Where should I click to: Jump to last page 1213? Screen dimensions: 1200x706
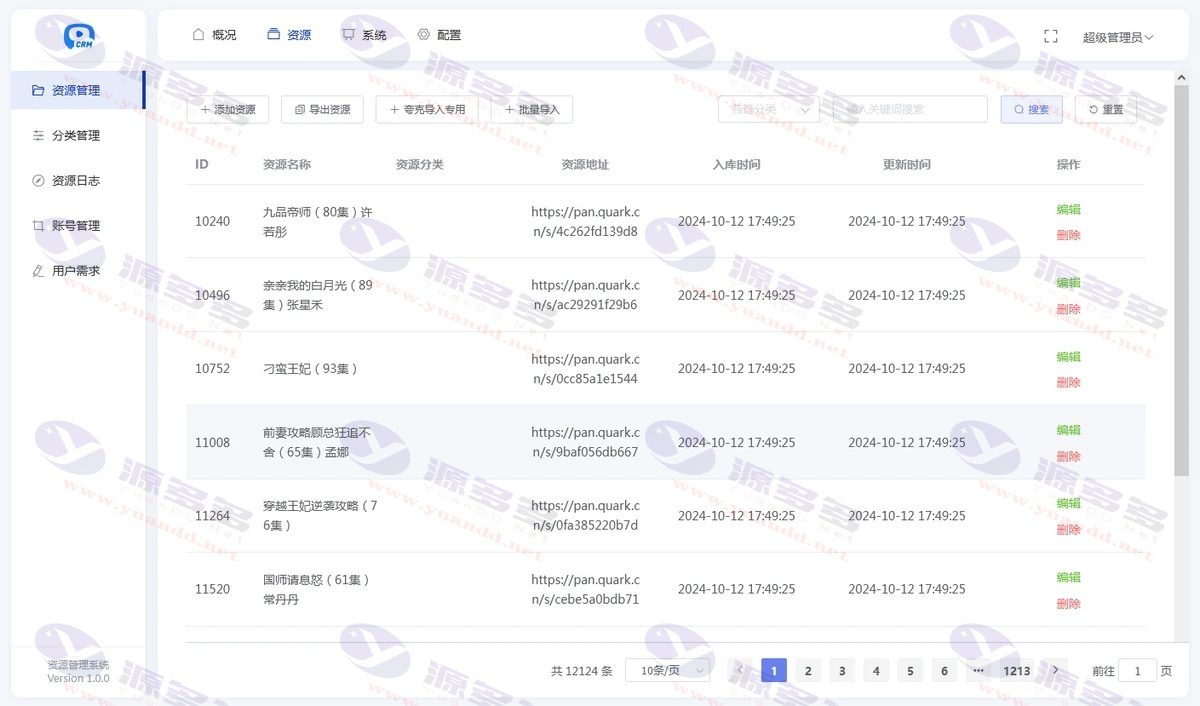tap(1017, 670)
